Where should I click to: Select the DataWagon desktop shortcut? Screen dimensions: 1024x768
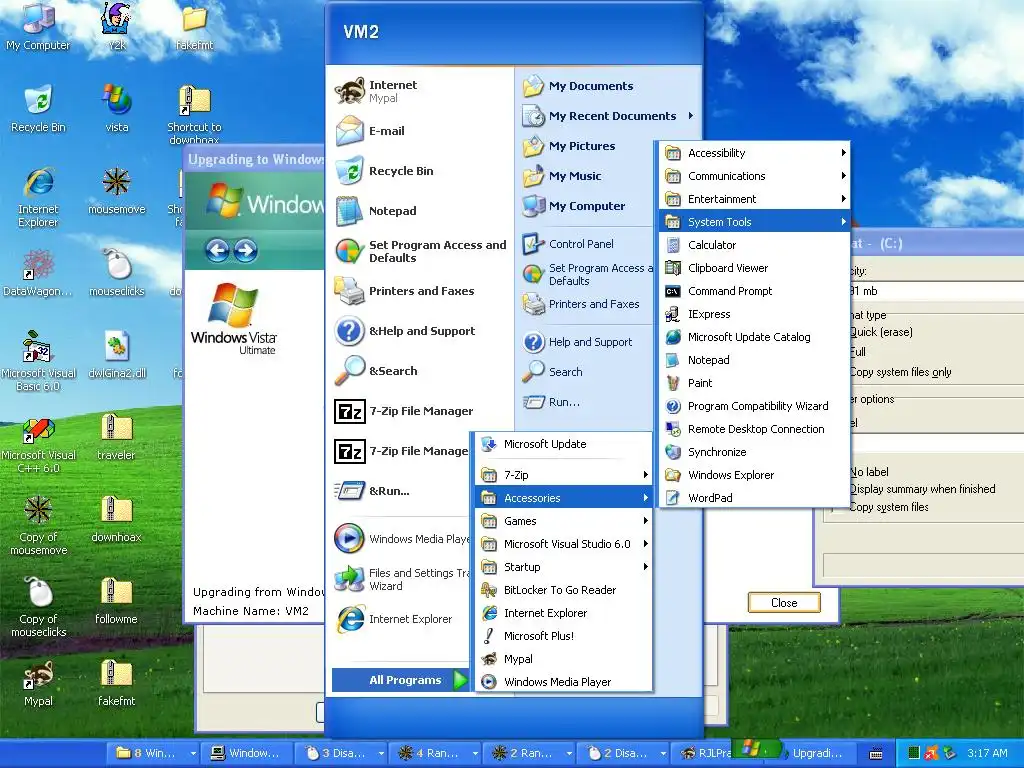pos(38,273)
